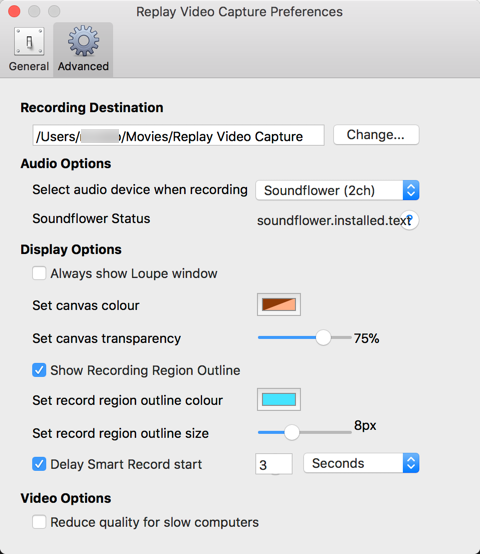Select the Advanced gear tab
Image resolution: width=480 pixels, height=554 pixels.
(83, 49)
